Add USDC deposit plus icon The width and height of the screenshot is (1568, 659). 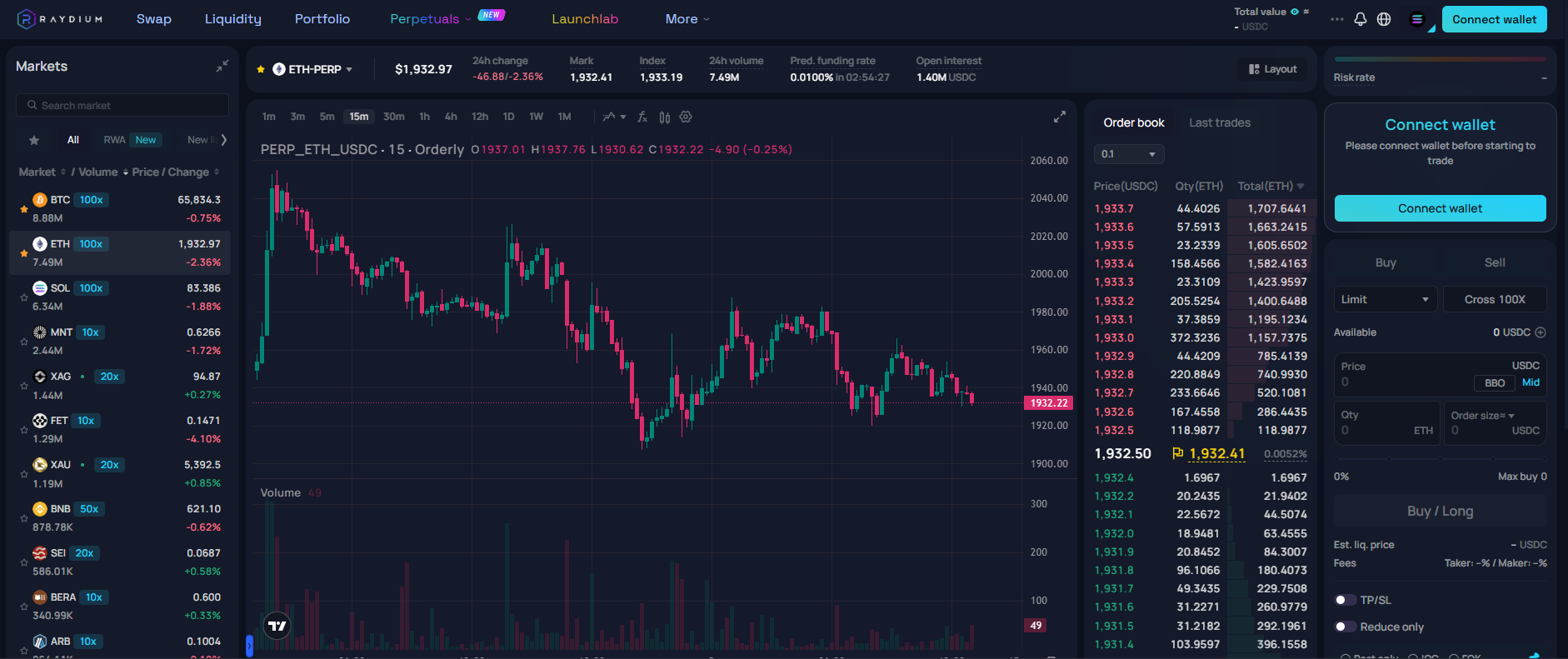(x=1541, y=332)
